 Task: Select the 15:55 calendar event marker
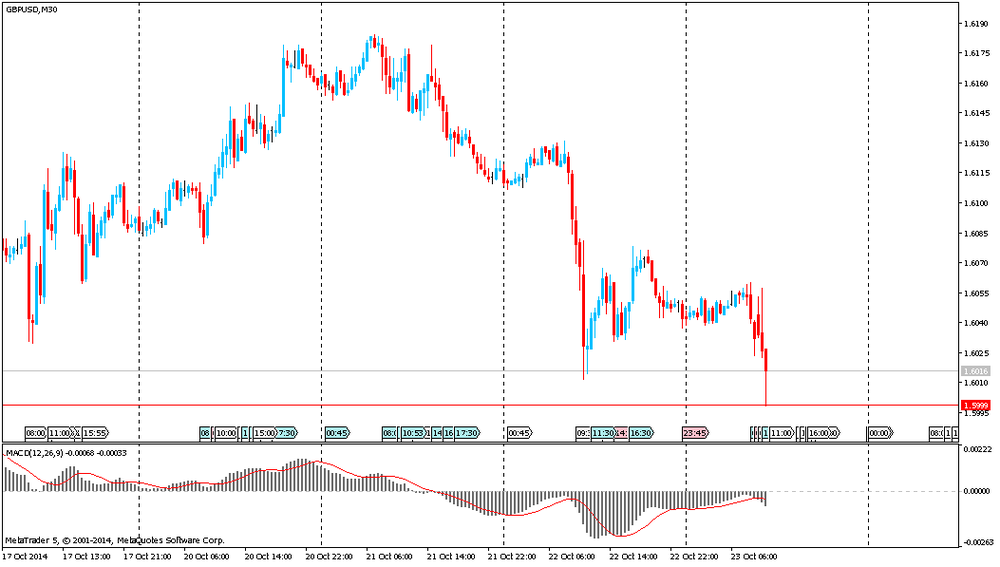click(x=94, y=433)
